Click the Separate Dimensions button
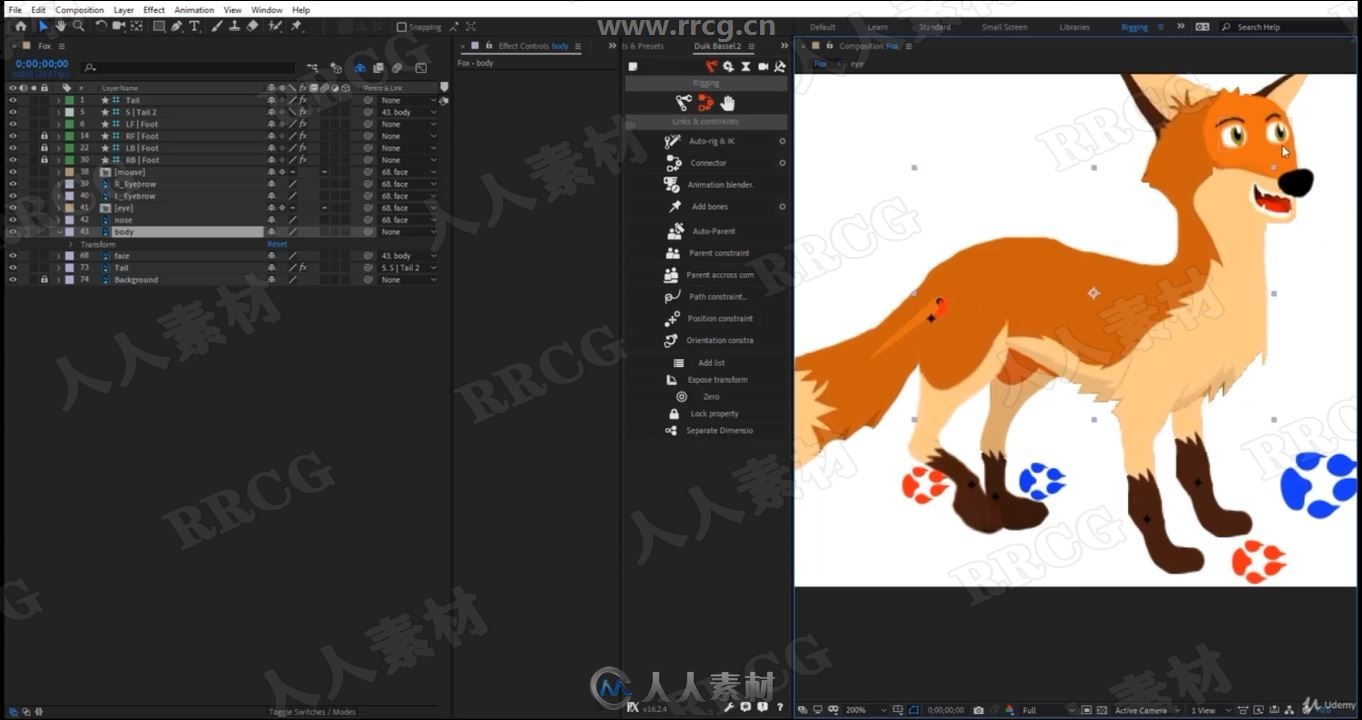Screen dimensions: 1362x720 coord(709,431)
